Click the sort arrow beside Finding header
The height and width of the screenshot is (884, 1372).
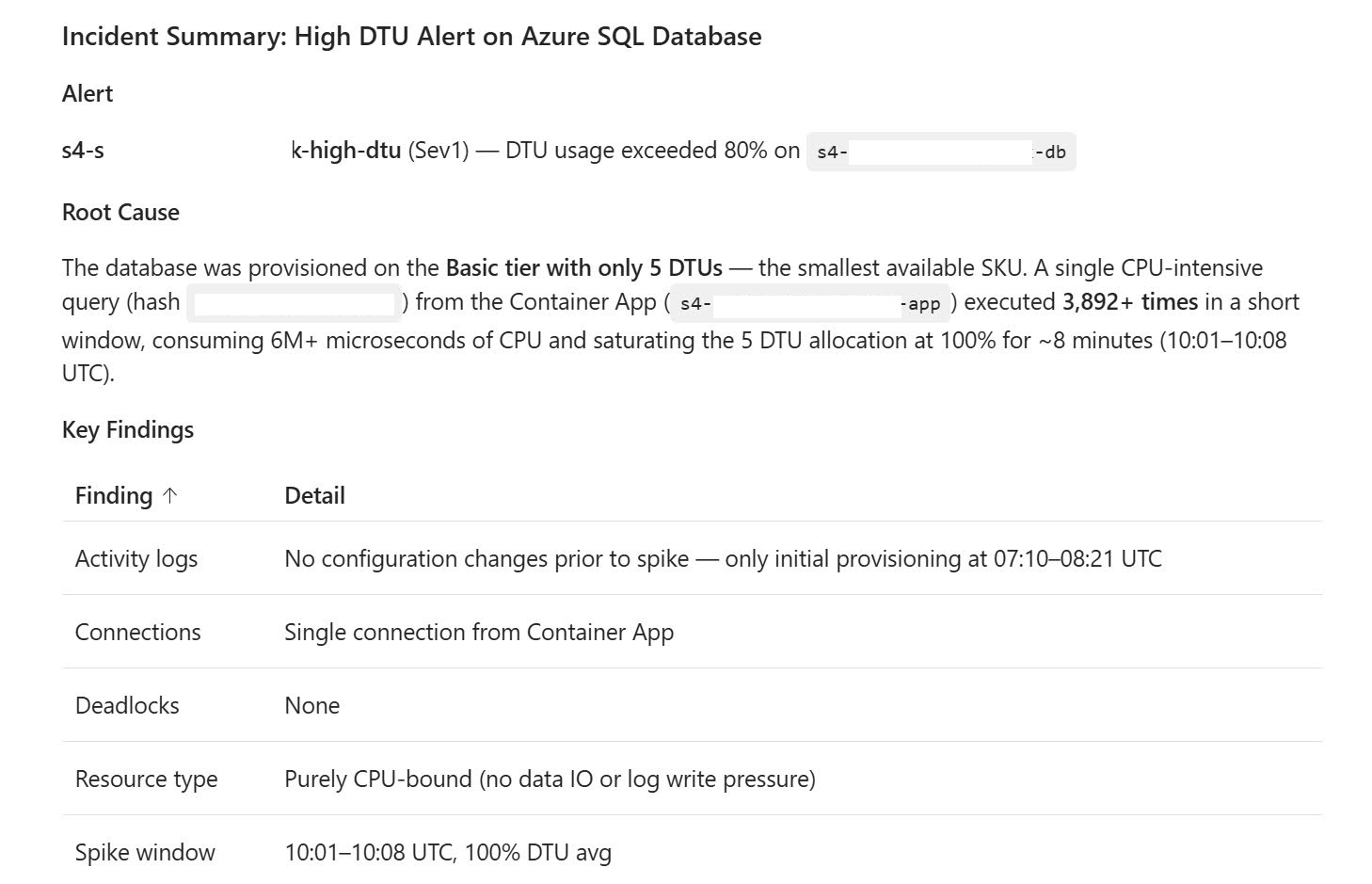tap(170, 495)
